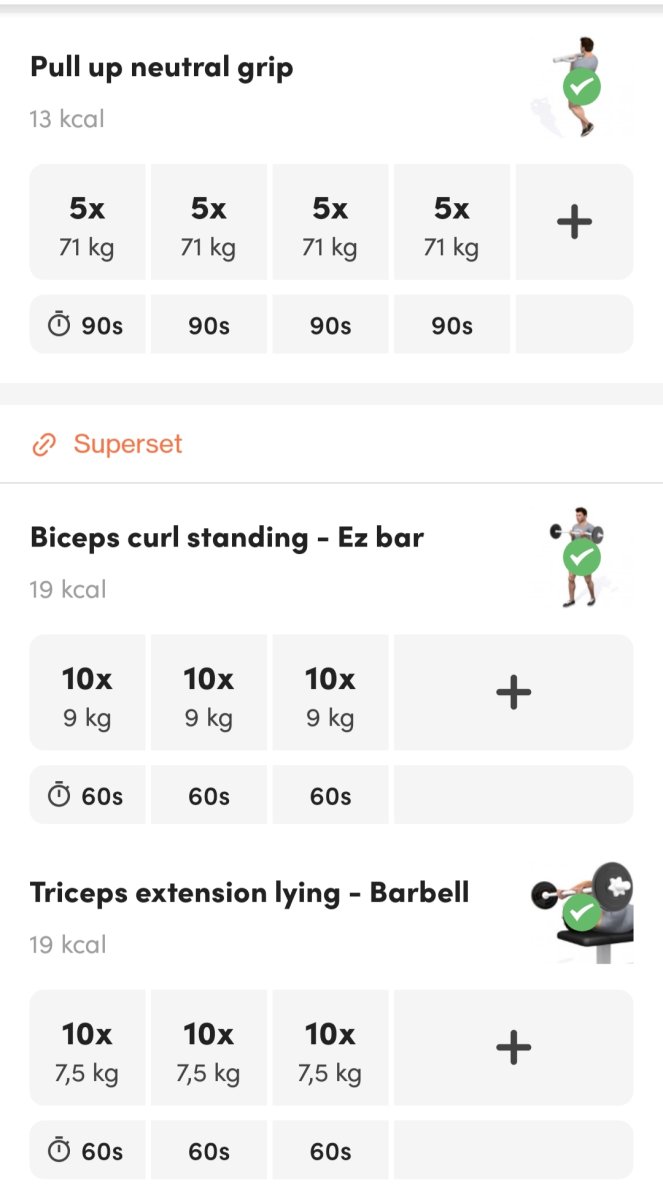Edit second 90s rest time for Pull up
Viewport: 663px width, 1200px height.
click(x=208, y=326)
